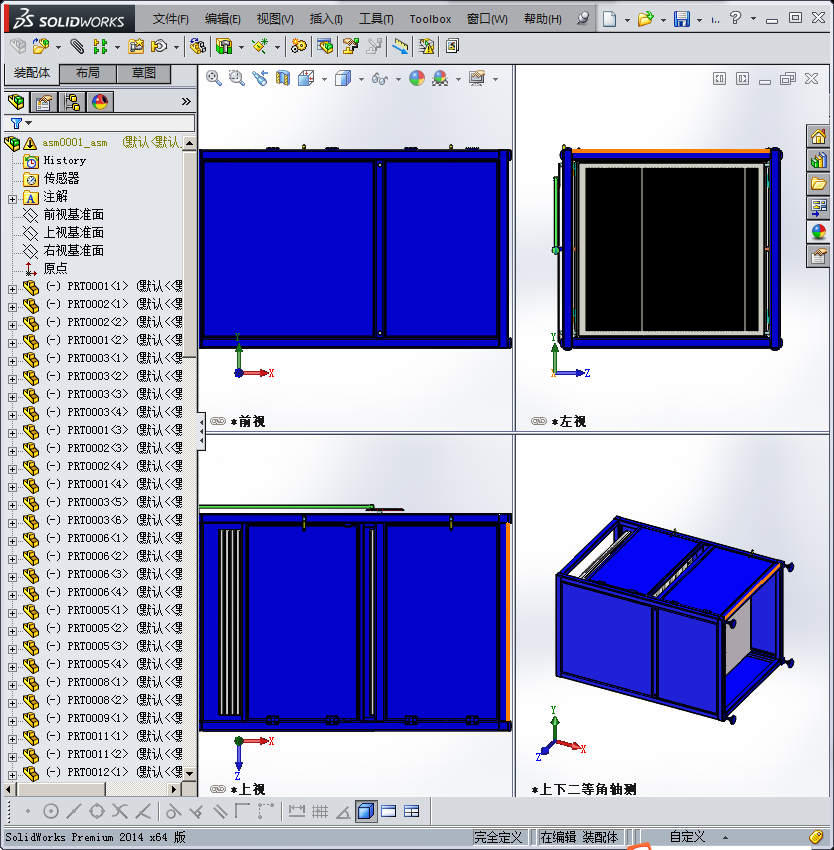Click the Bill of Materials icon
834x850 pixels.
tap(325, 47)
